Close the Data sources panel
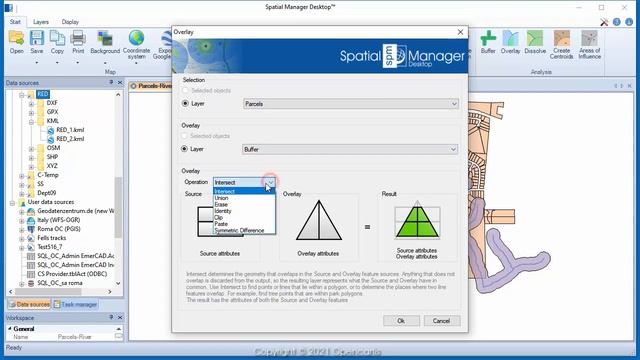Viewport: 640px width, 360px height. coord(120,82)
